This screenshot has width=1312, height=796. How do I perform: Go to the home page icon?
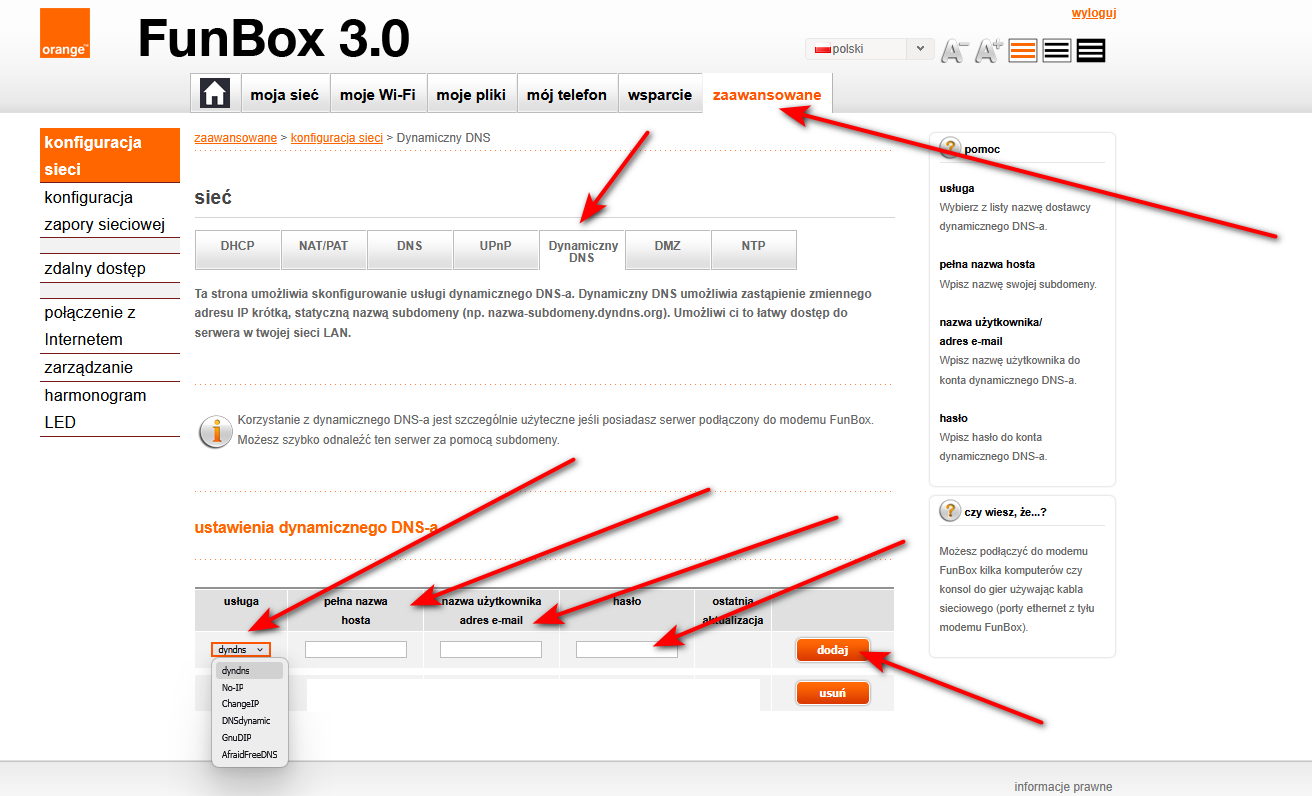point(215,94)
